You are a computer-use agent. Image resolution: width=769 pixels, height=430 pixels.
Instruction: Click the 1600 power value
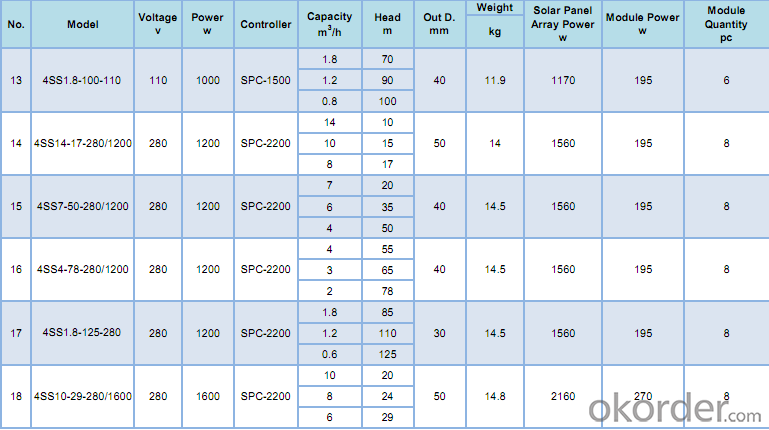click(x=208, y=396)
